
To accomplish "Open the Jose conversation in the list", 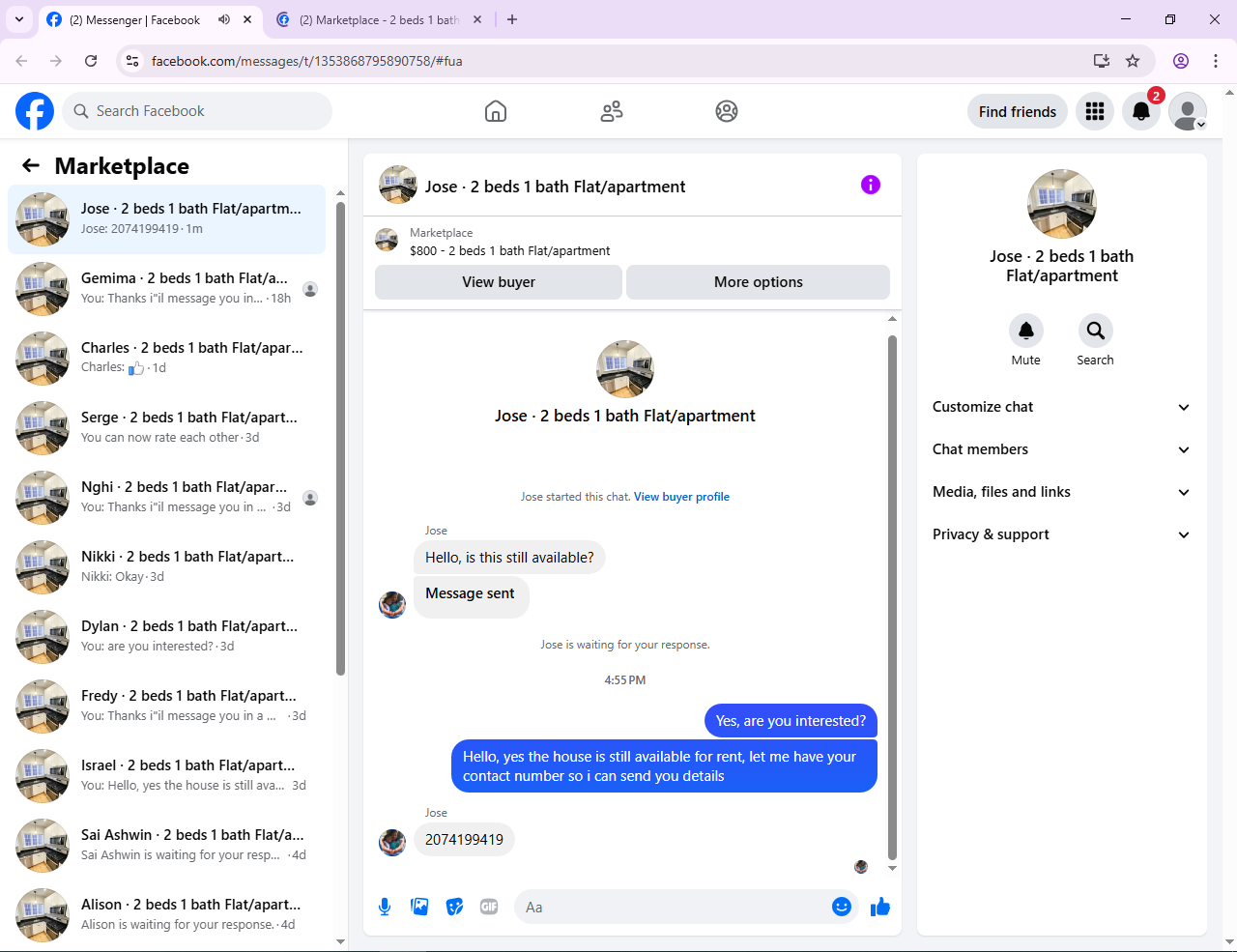I will [166, 219].
